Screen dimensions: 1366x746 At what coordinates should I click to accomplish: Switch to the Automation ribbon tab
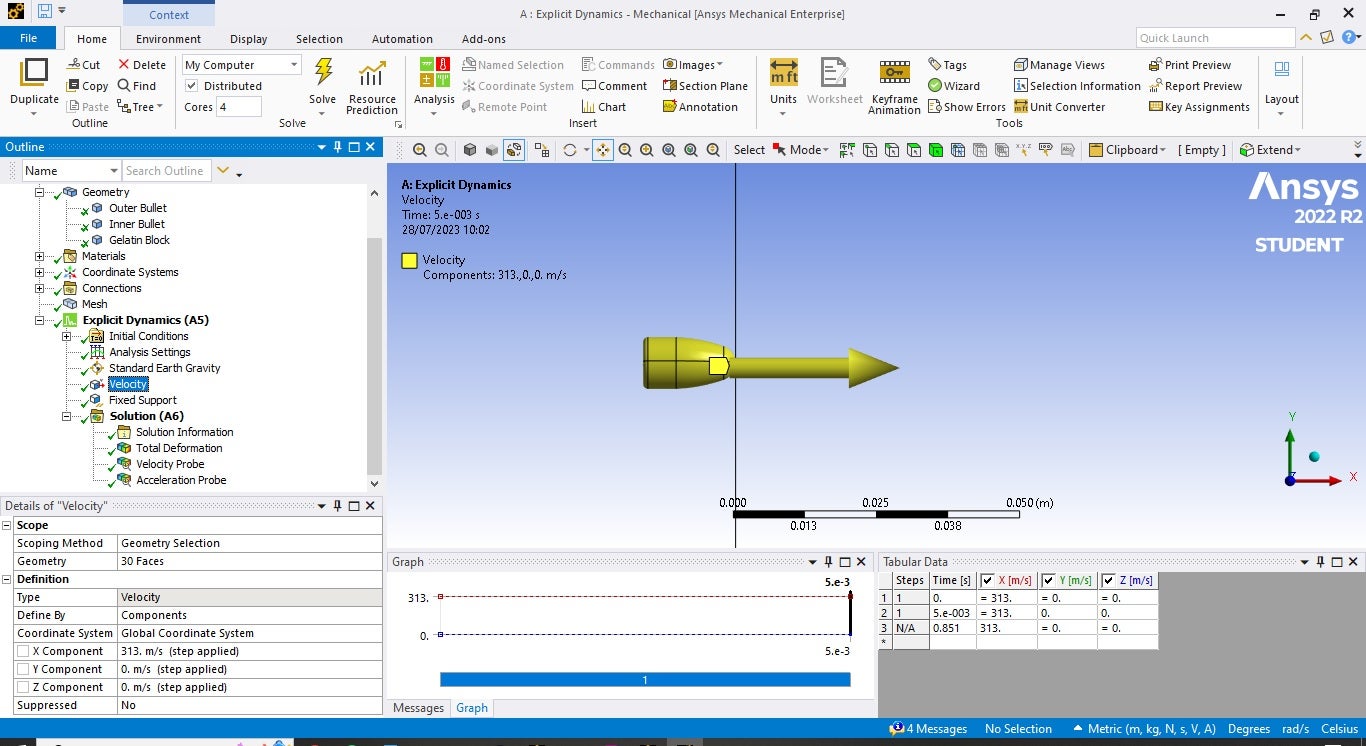coord(402,39)
